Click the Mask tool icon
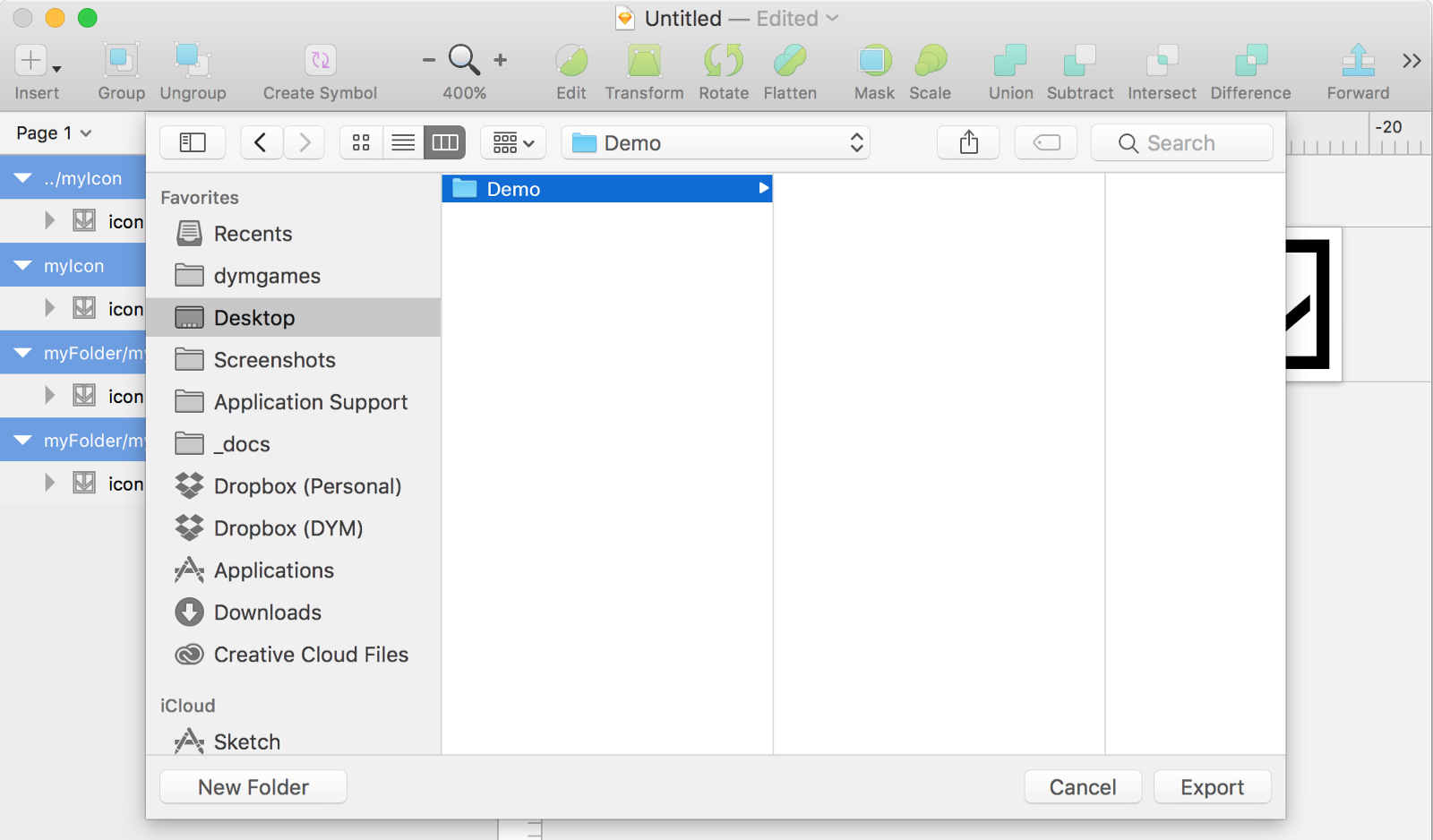This screenshot has height=840, width=1433. point(874,61)
